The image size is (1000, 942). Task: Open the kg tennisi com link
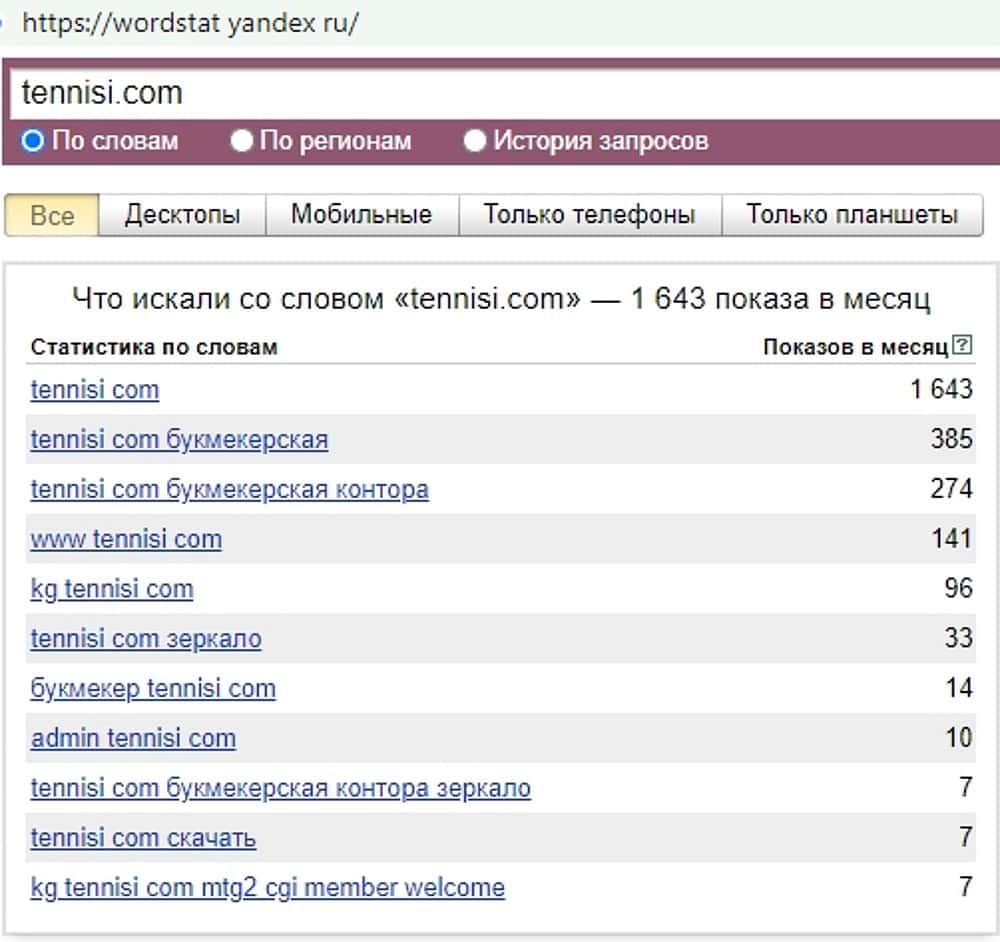112,589
